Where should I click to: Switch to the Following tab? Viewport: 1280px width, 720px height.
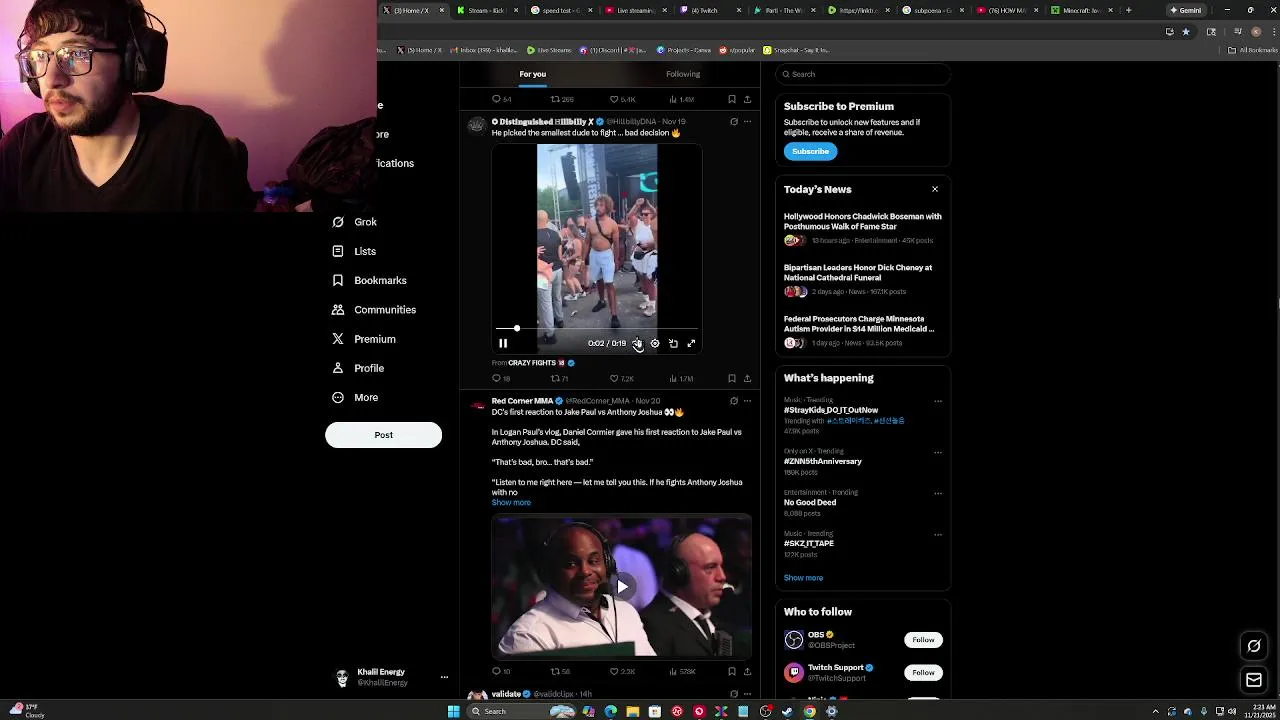(683, 74)
